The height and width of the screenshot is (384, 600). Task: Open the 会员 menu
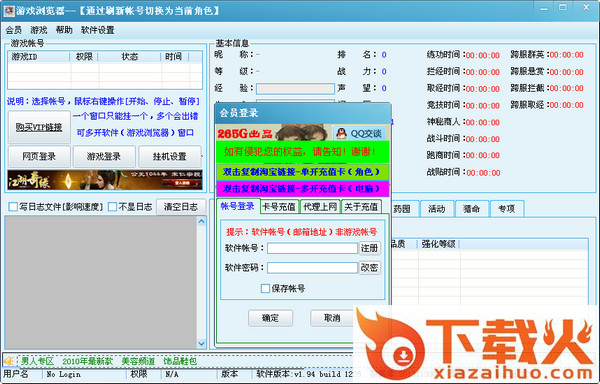pyautogui.click(x=13, y=30)
